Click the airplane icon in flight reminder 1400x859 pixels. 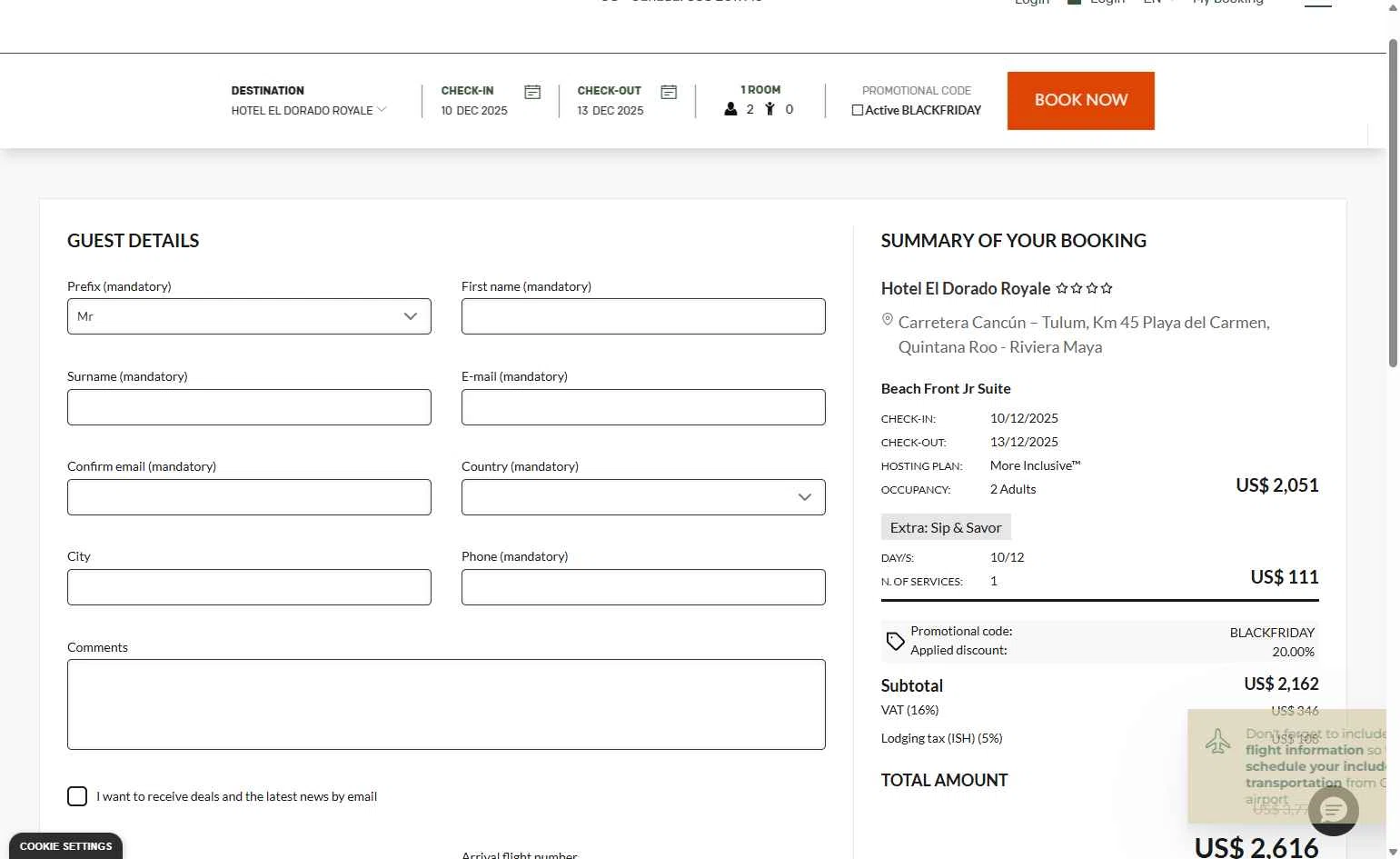coord(1217,741)
